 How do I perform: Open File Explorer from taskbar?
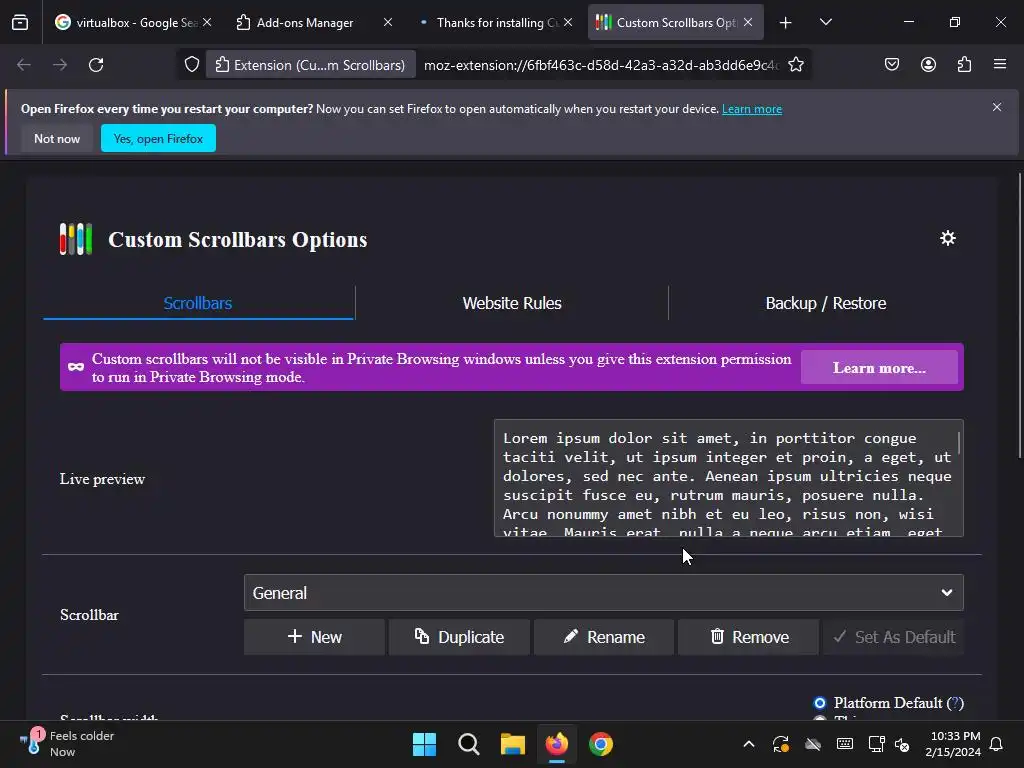coord(513,744)
